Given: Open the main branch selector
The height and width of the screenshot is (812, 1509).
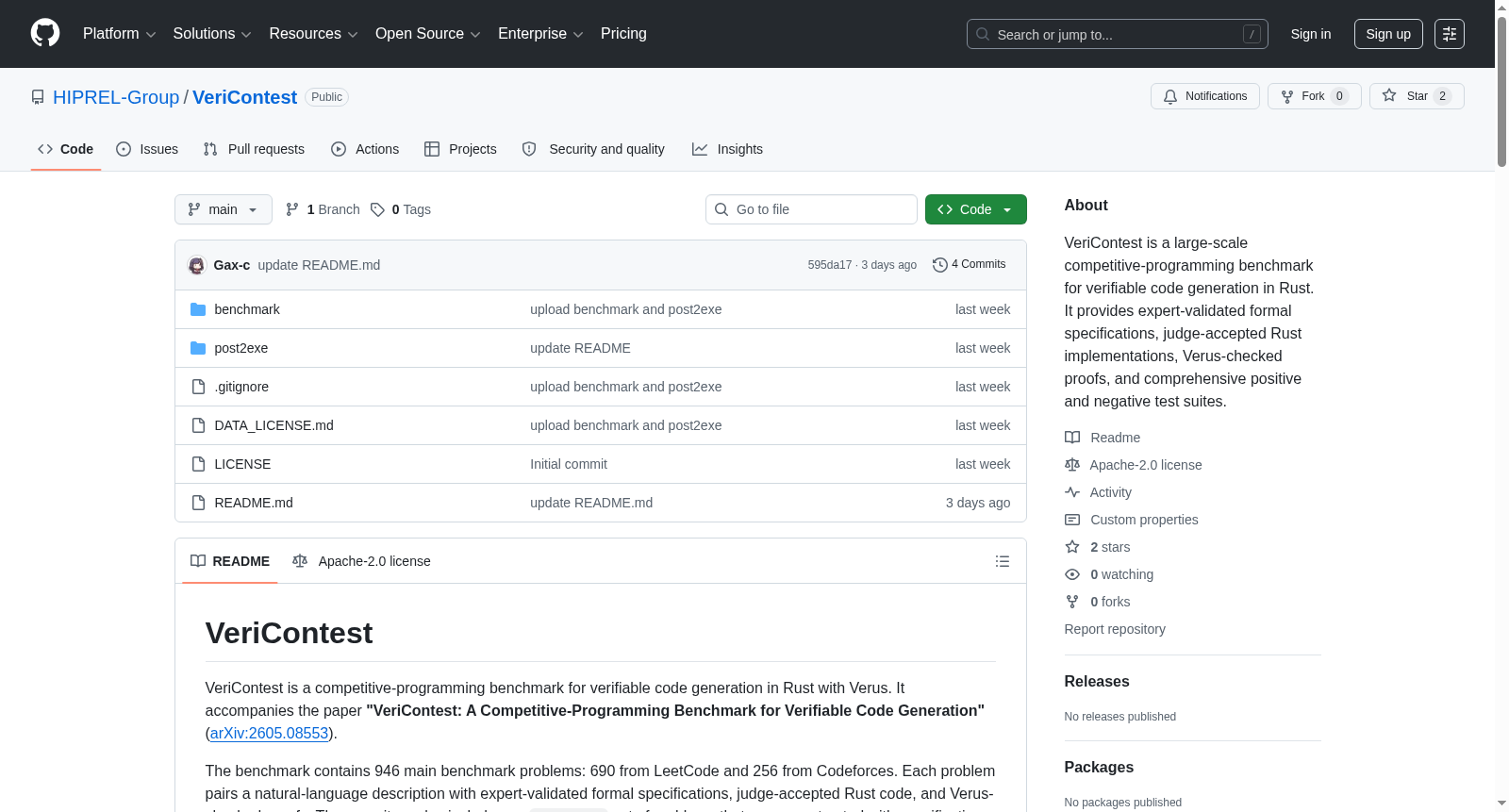Looking at the screenshot, I should [x=224, y=209].
